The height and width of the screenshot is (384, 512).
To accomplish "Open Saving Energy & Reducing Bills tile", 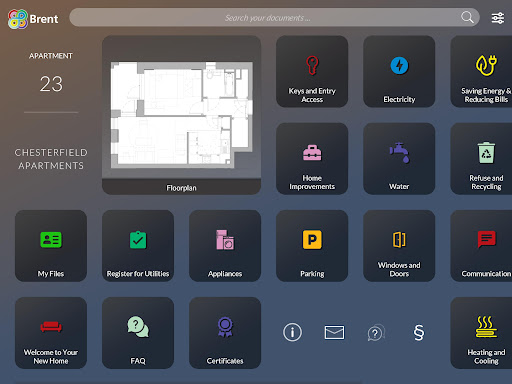I will click(481, 72).
